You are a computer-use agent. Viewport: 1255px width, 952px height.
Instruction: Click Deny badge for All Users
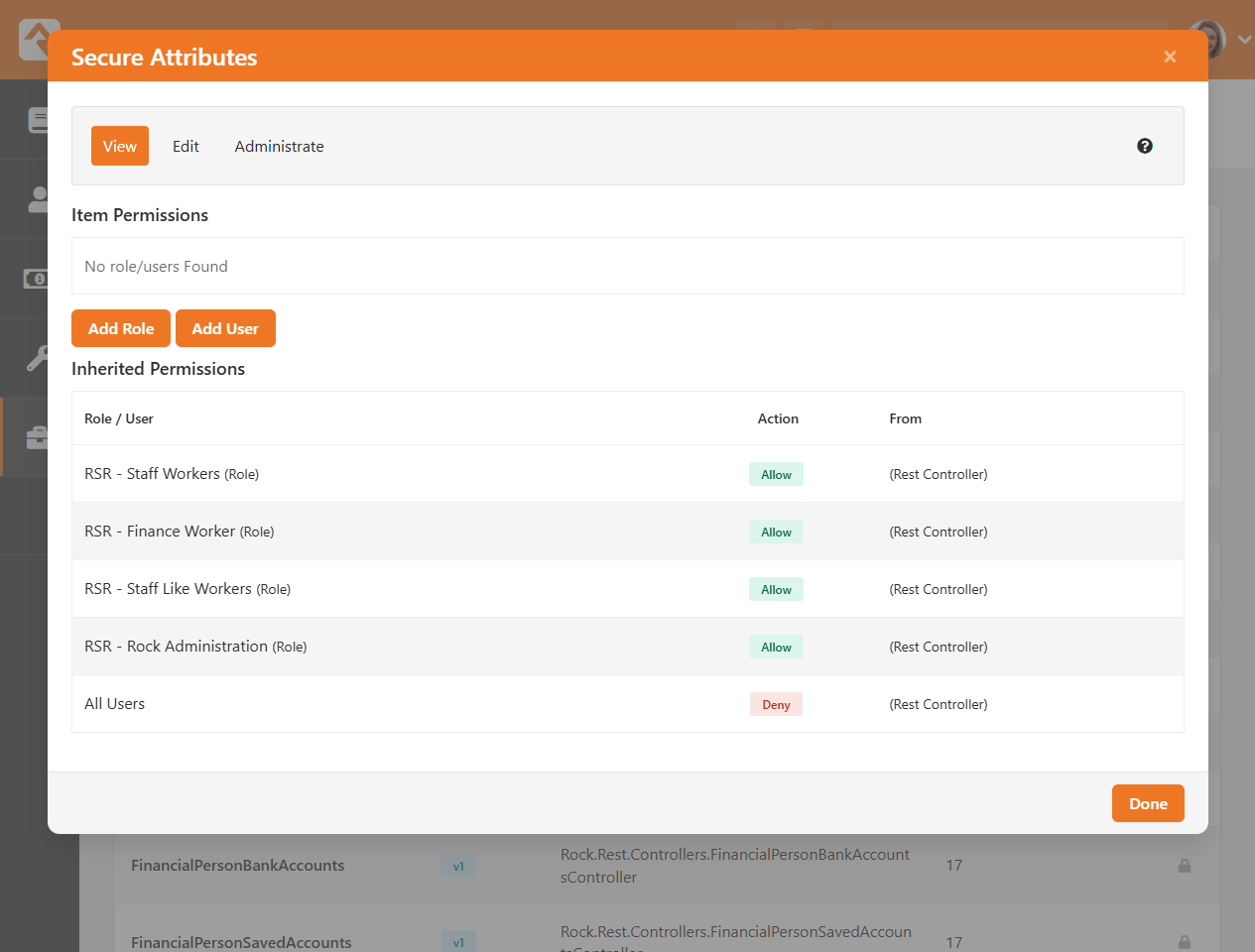776,704
